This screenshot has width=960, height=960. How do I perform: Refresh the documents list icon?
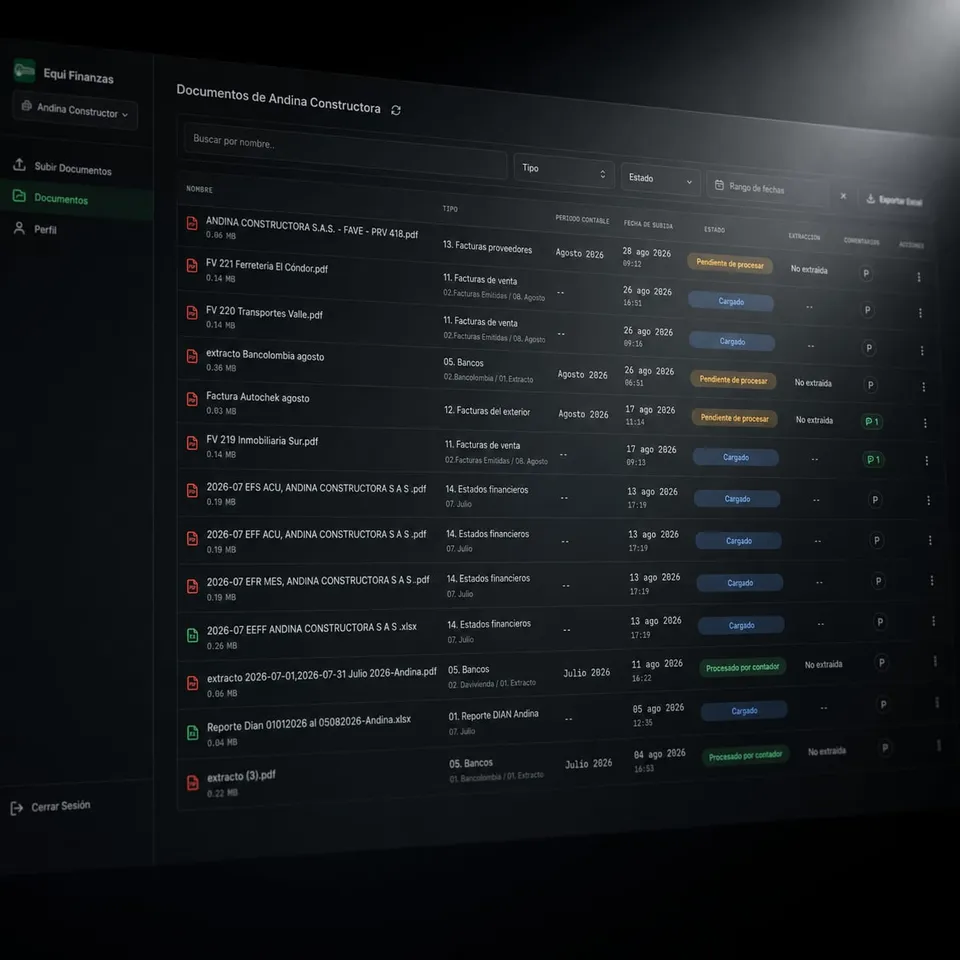coord(396,110)
